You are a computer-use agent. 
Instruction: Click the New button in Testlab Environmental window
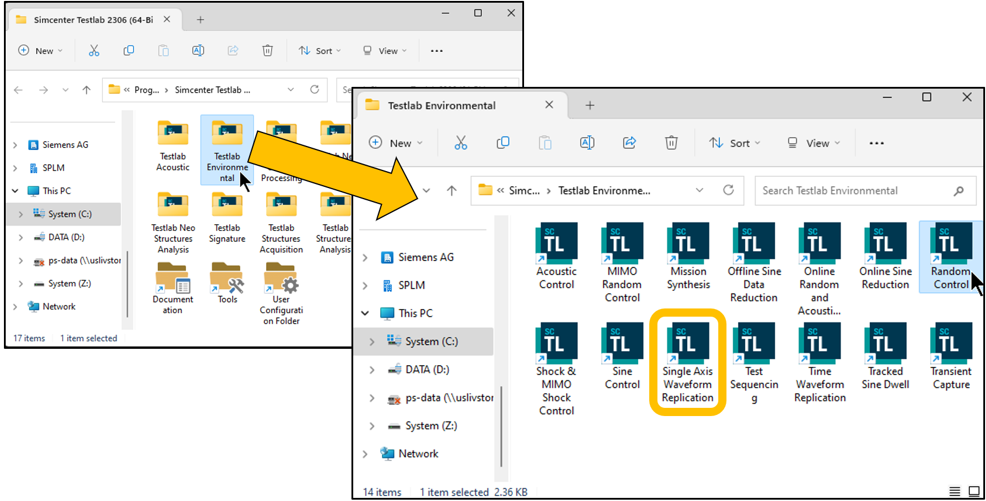(x=397, y=143)
